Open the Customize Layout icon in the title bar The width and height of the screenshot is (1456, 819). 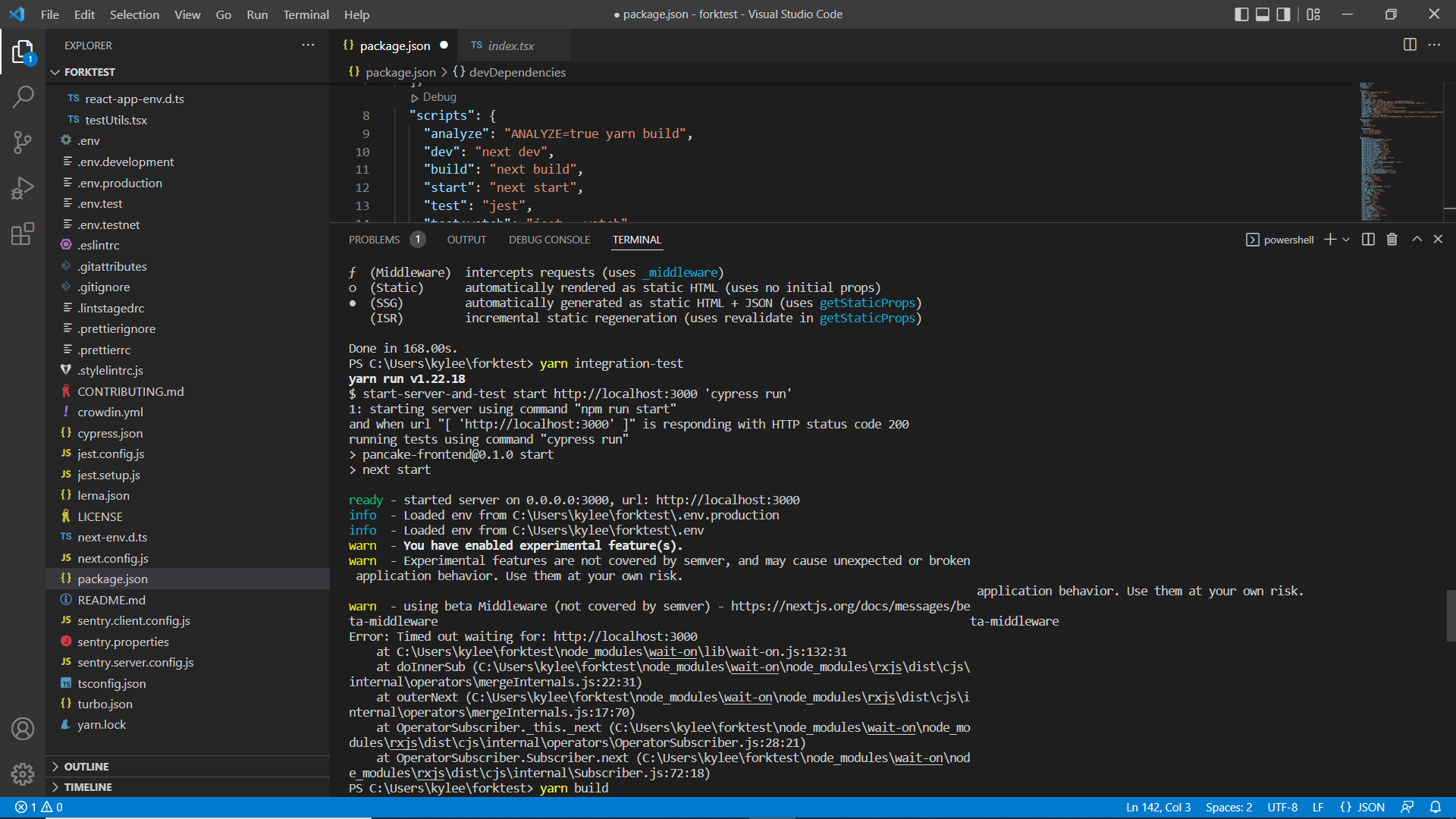pos(1314,14)
